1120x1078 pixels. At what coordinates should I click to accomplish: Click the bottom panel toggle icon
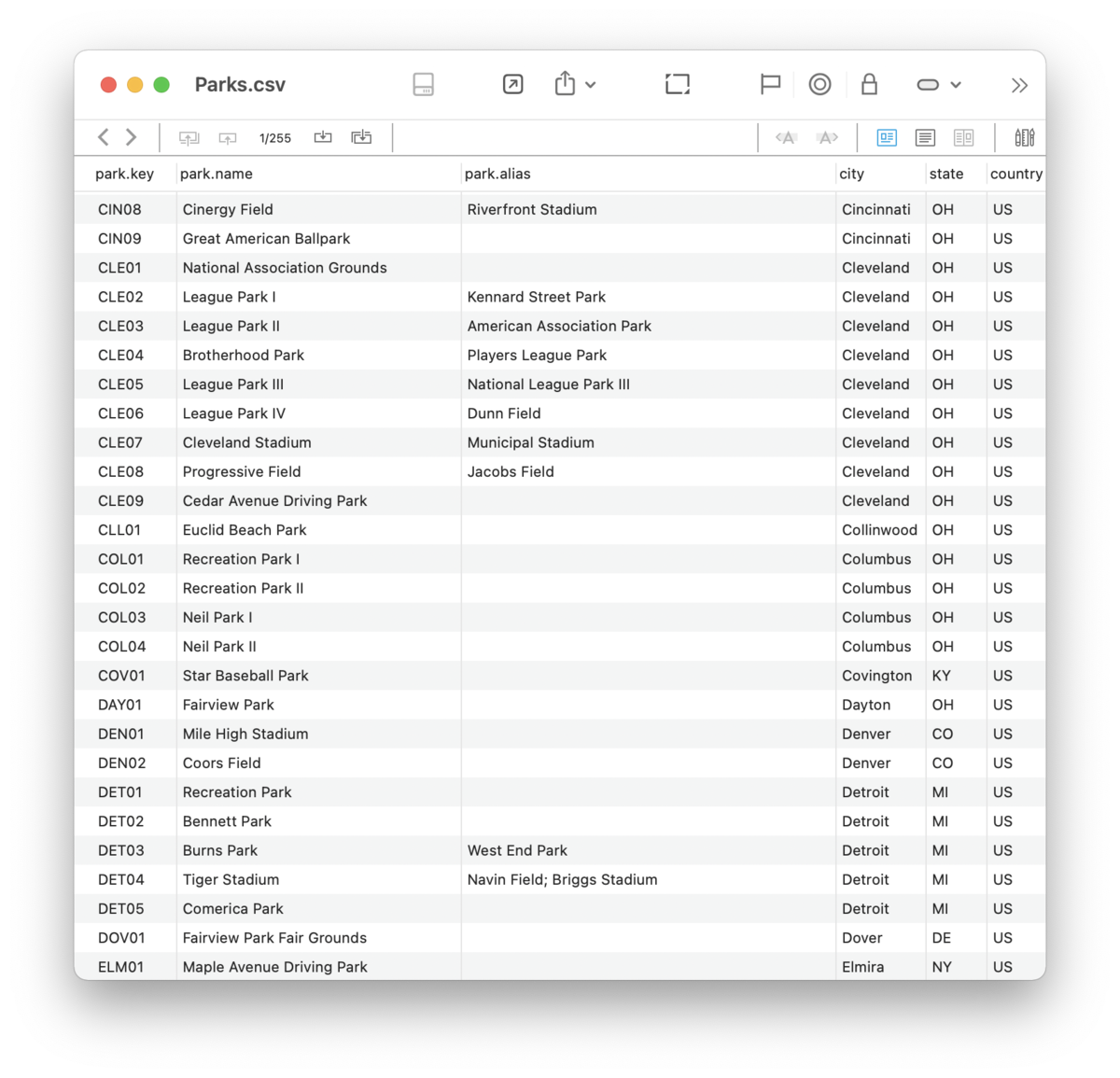(x=423, y=85)
